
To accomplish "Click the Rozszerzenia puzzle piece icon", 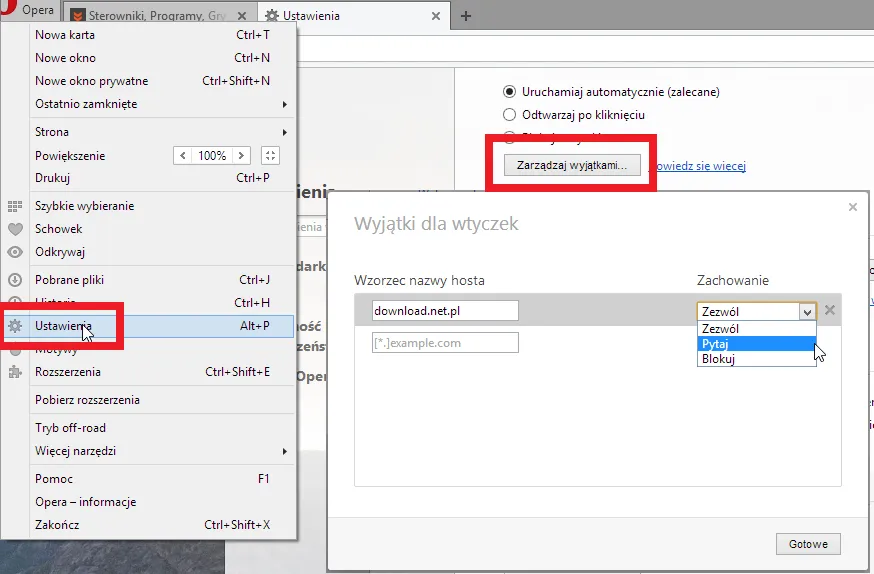I will coord(15,372).
